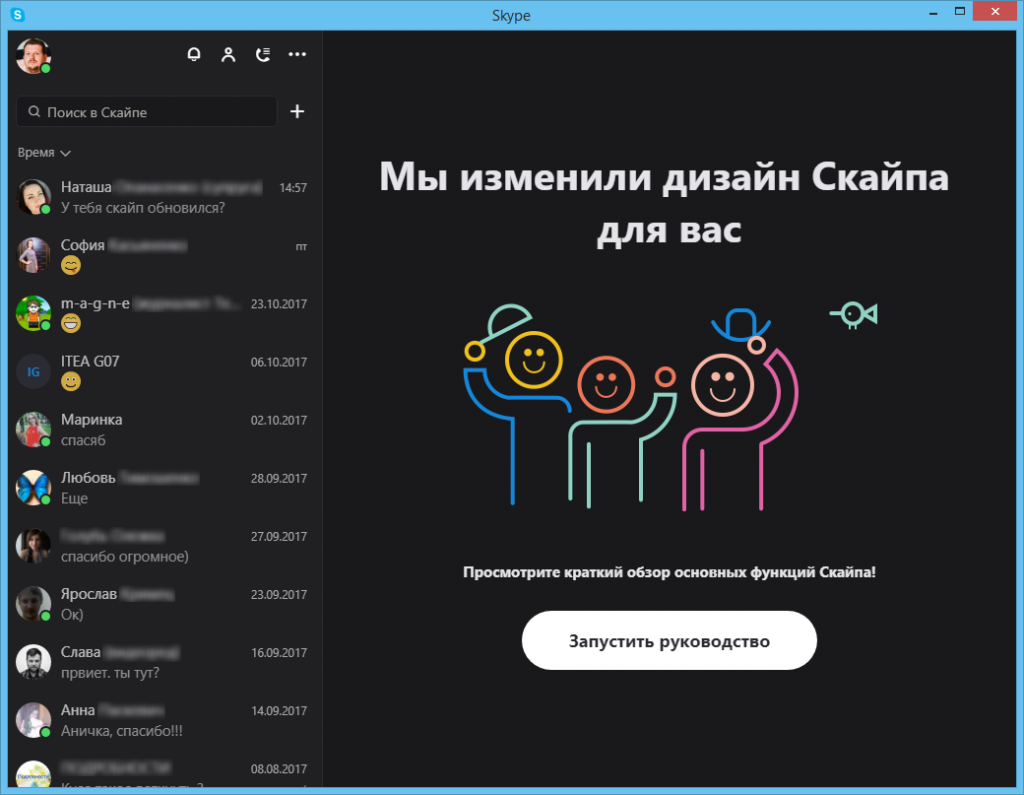The image size is (1024, 795).
Task: Click the emoji in София's message preview
Action: pos(71,265)
